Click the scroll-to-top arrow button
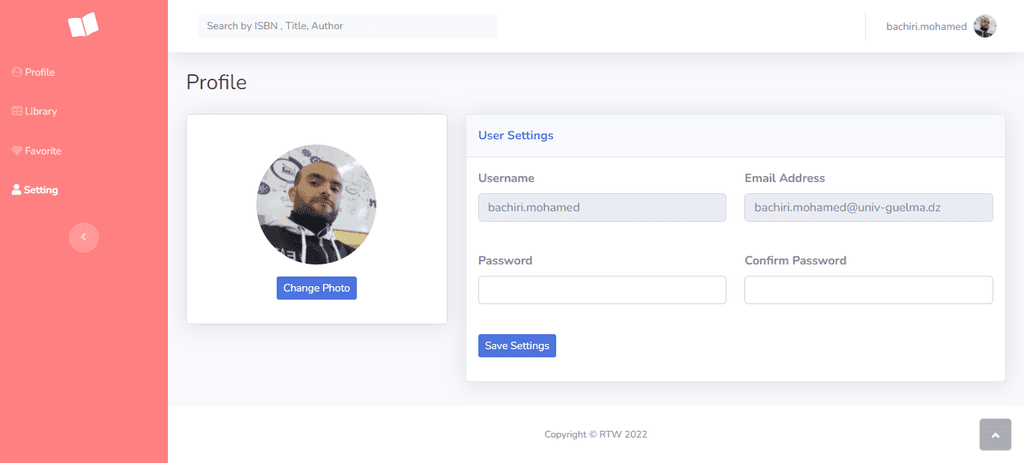 [x=995, y=435]
